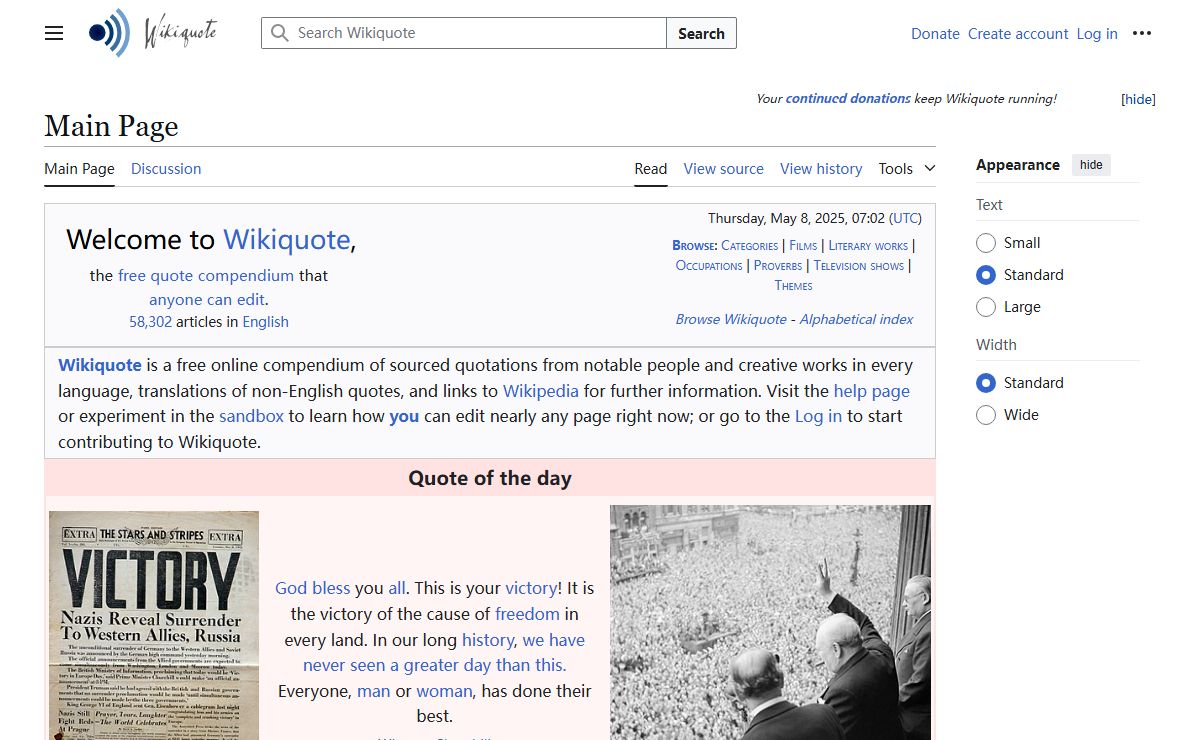The height and width of the screenshot is (740, 1200).
Task: Click 'victory' link in quote
Action: click(531, 588)
